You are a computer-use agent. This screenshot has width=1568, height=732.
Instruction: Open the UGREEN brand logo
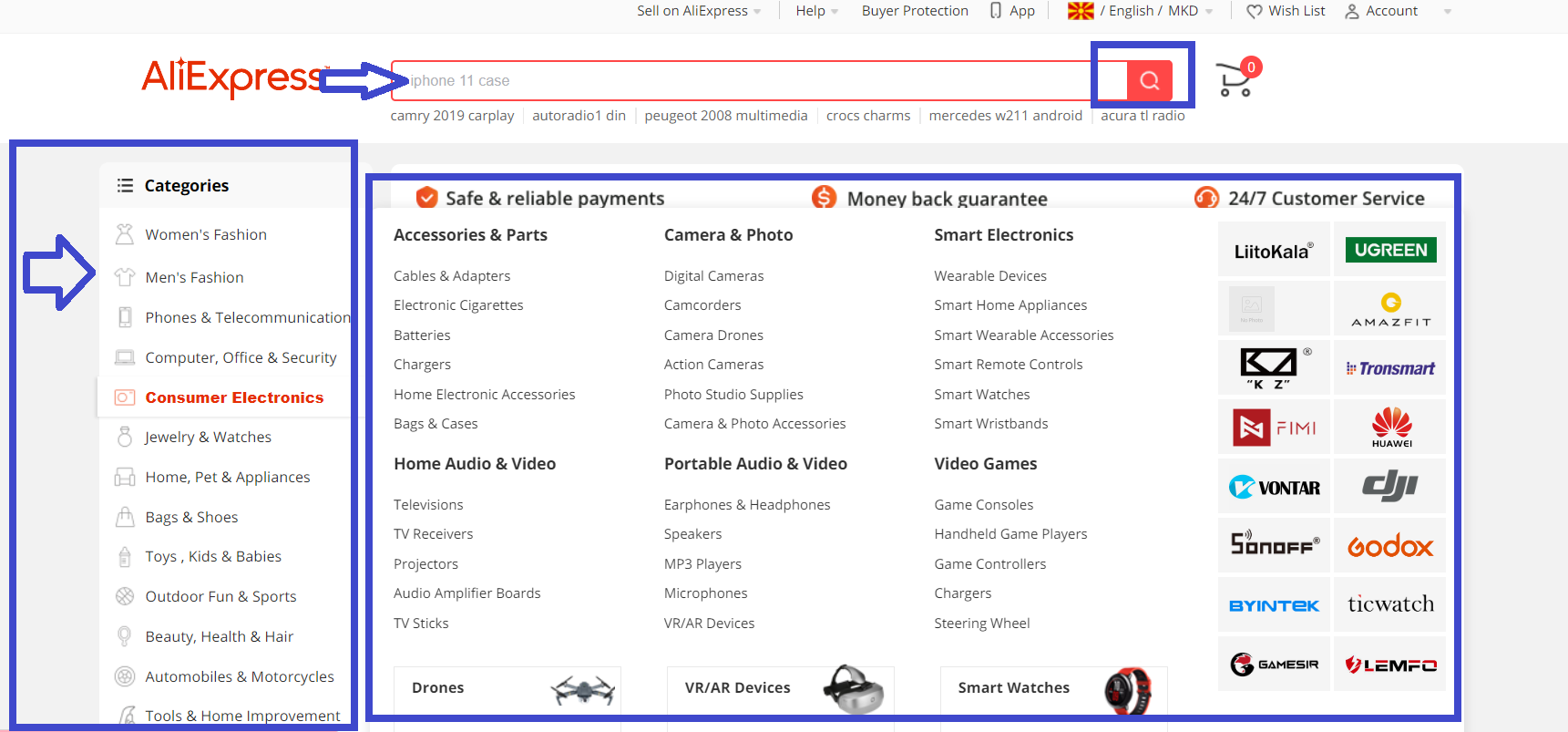point(1390,250)
